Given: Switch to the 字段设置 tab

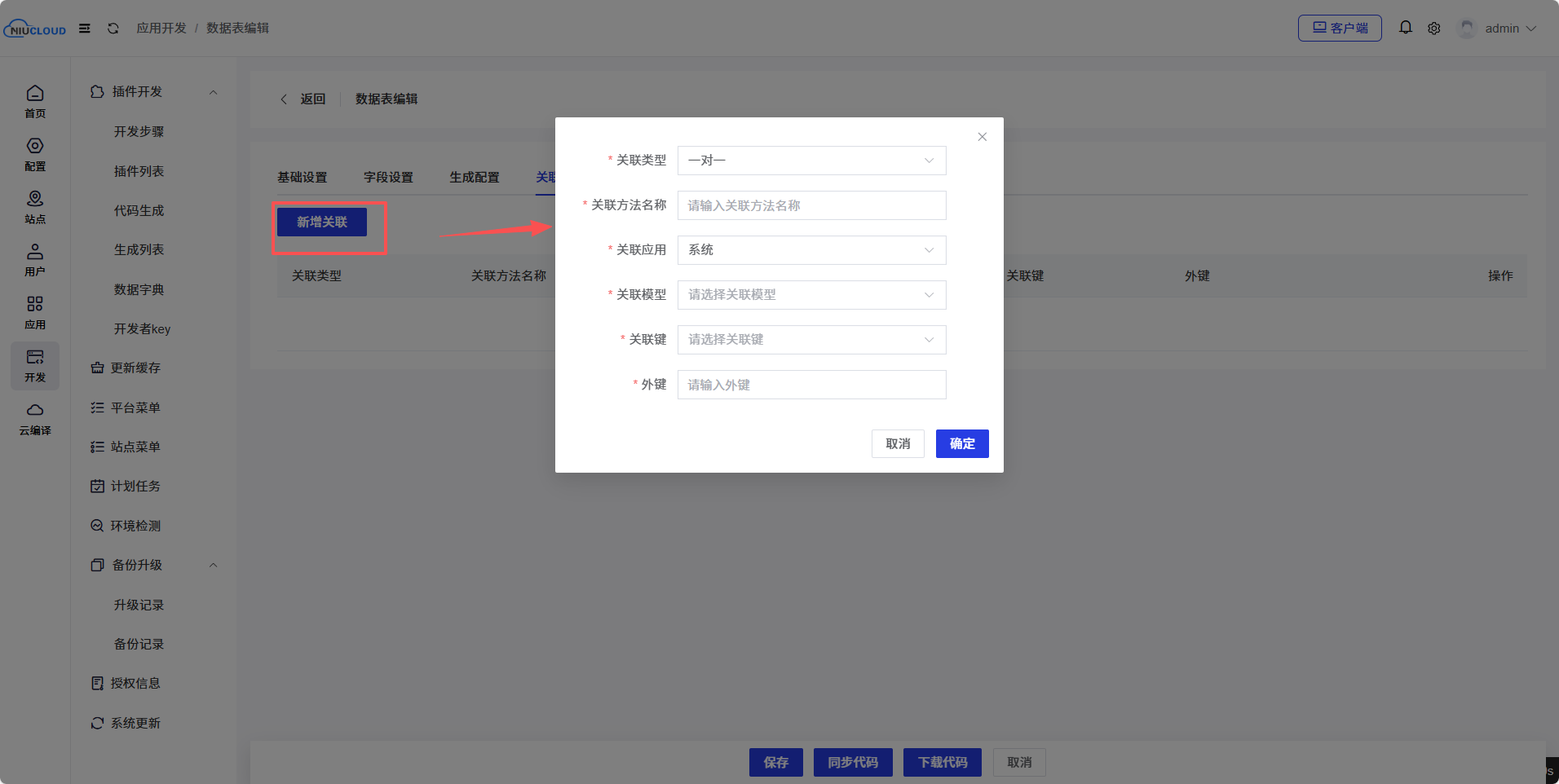Looking at the screenshot, I should coord(388,178).
